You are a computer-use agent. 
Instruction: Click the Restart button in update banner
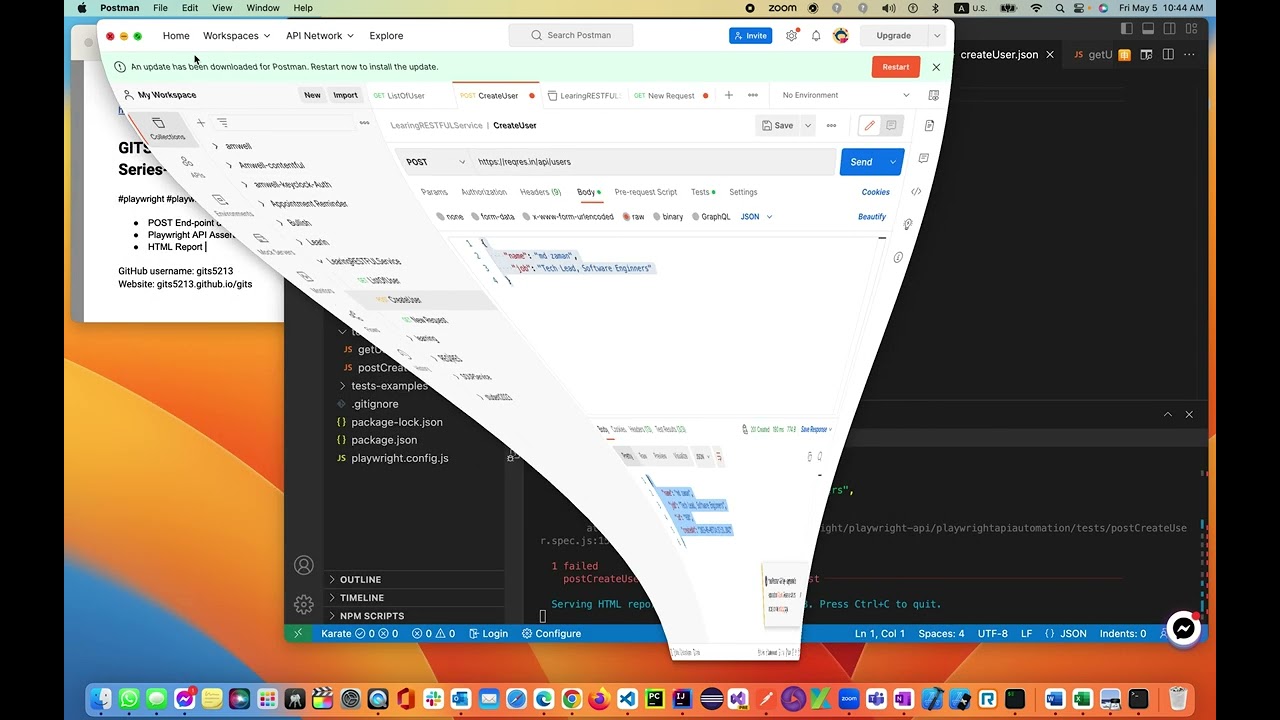tap(895, 67)
